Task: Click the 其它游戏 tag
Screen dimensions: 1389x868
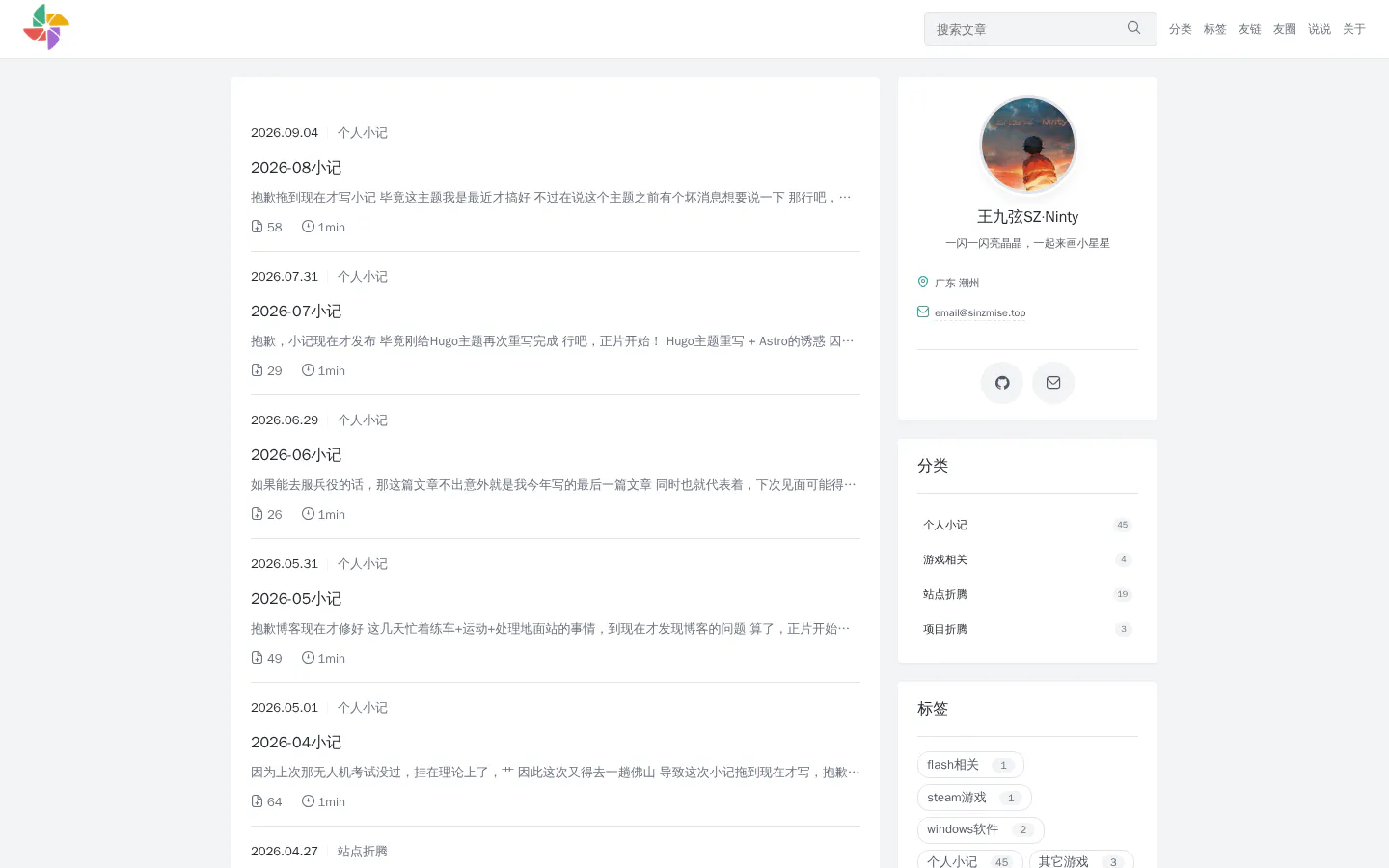Action: pyautogui.click(x=1081, y=861)
